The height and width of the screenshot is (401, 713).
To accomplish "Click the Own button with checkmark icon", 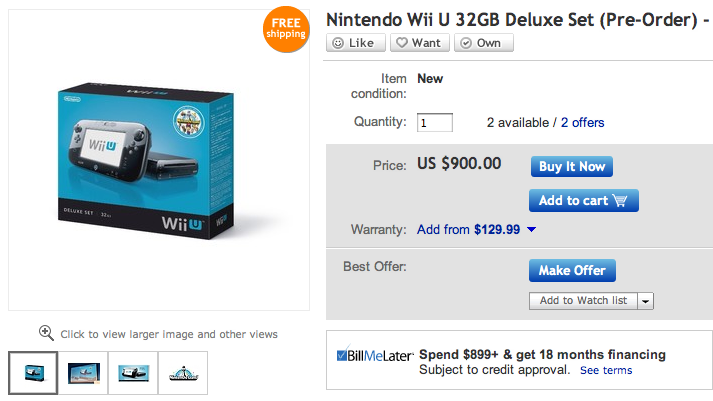I will (483, 43).
